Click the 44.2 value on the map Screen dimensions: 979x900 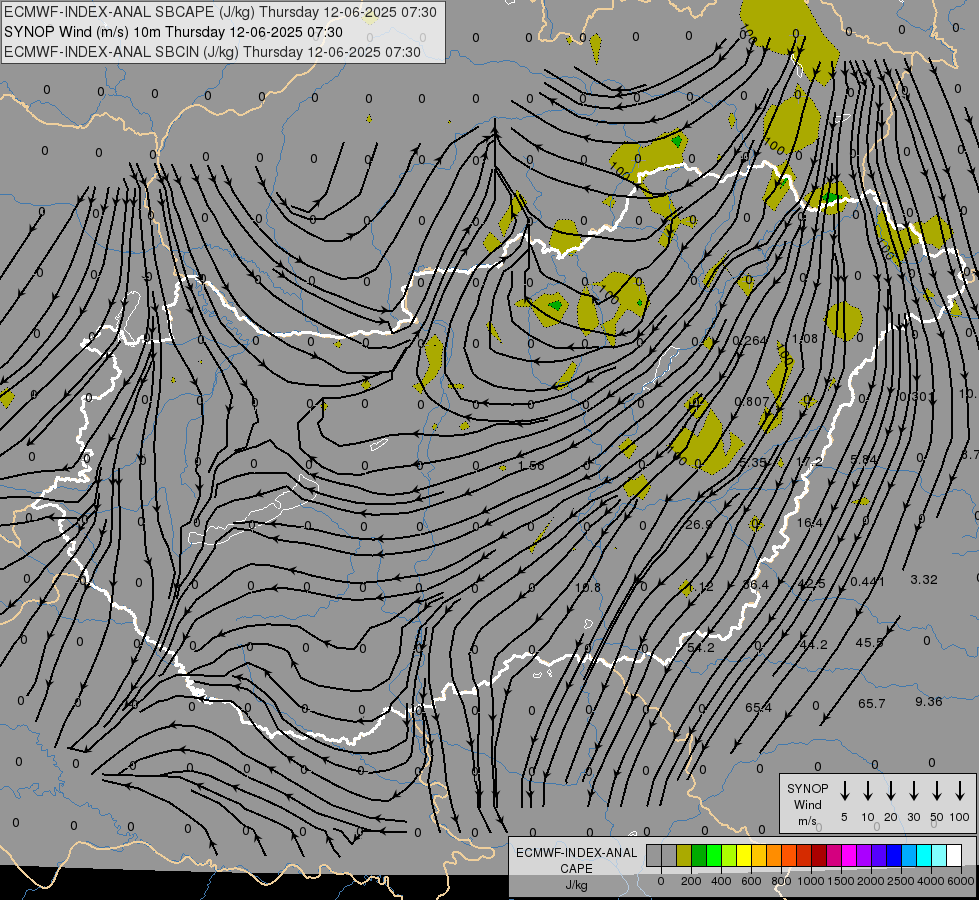(x=814, y=645)
